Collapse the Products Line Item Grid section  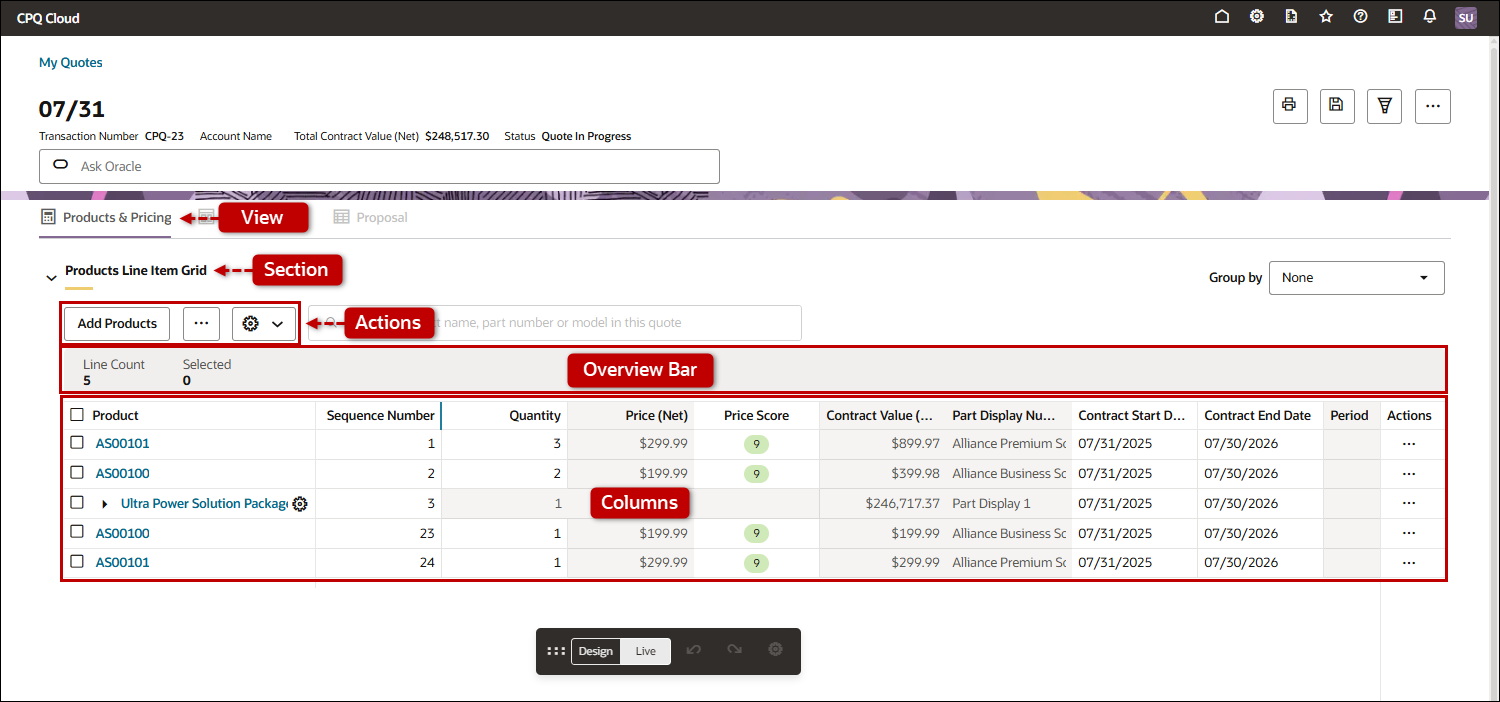click(x=52, y=278)
